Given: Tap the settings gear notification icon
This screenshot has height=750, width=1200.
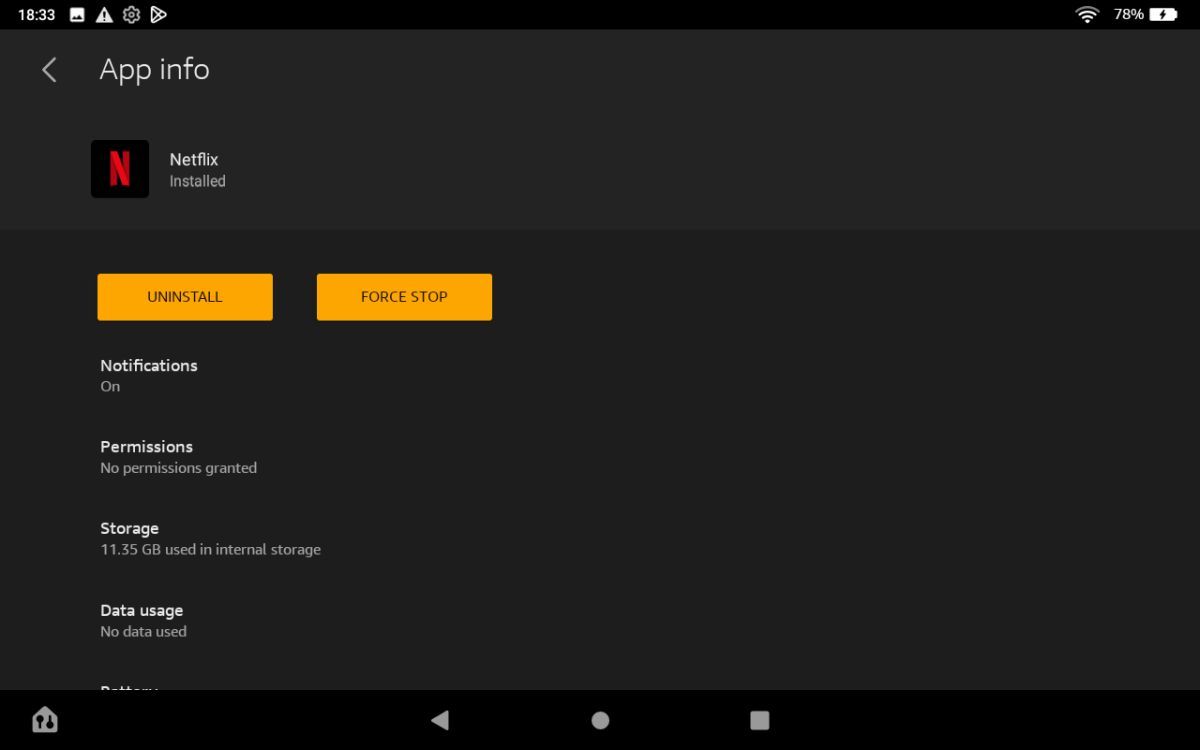Looking at the screenshot, I should click(x=131, y=15).
